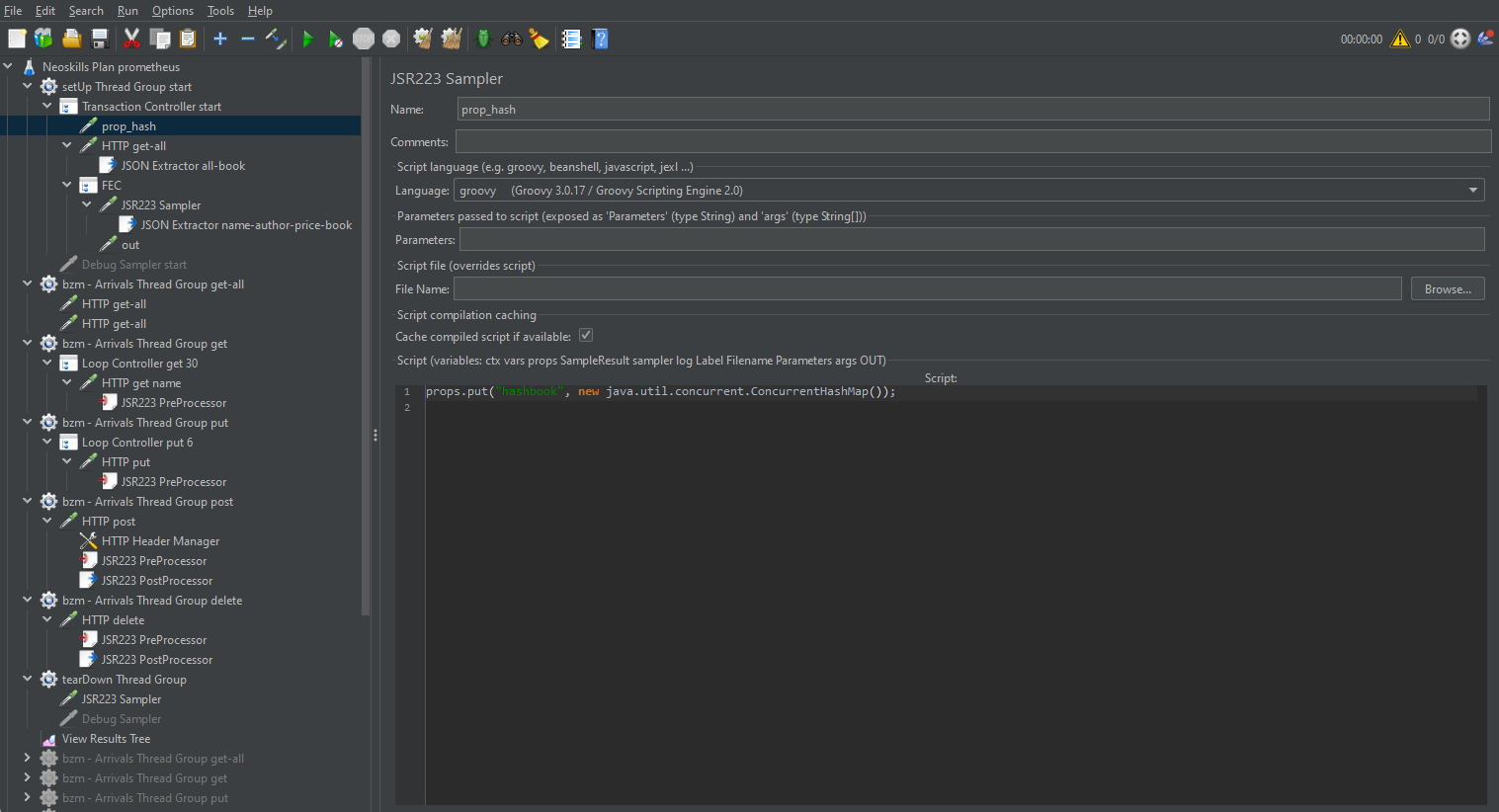
Task: Click the Save test plan floppy icon
Action: point(100,39)
